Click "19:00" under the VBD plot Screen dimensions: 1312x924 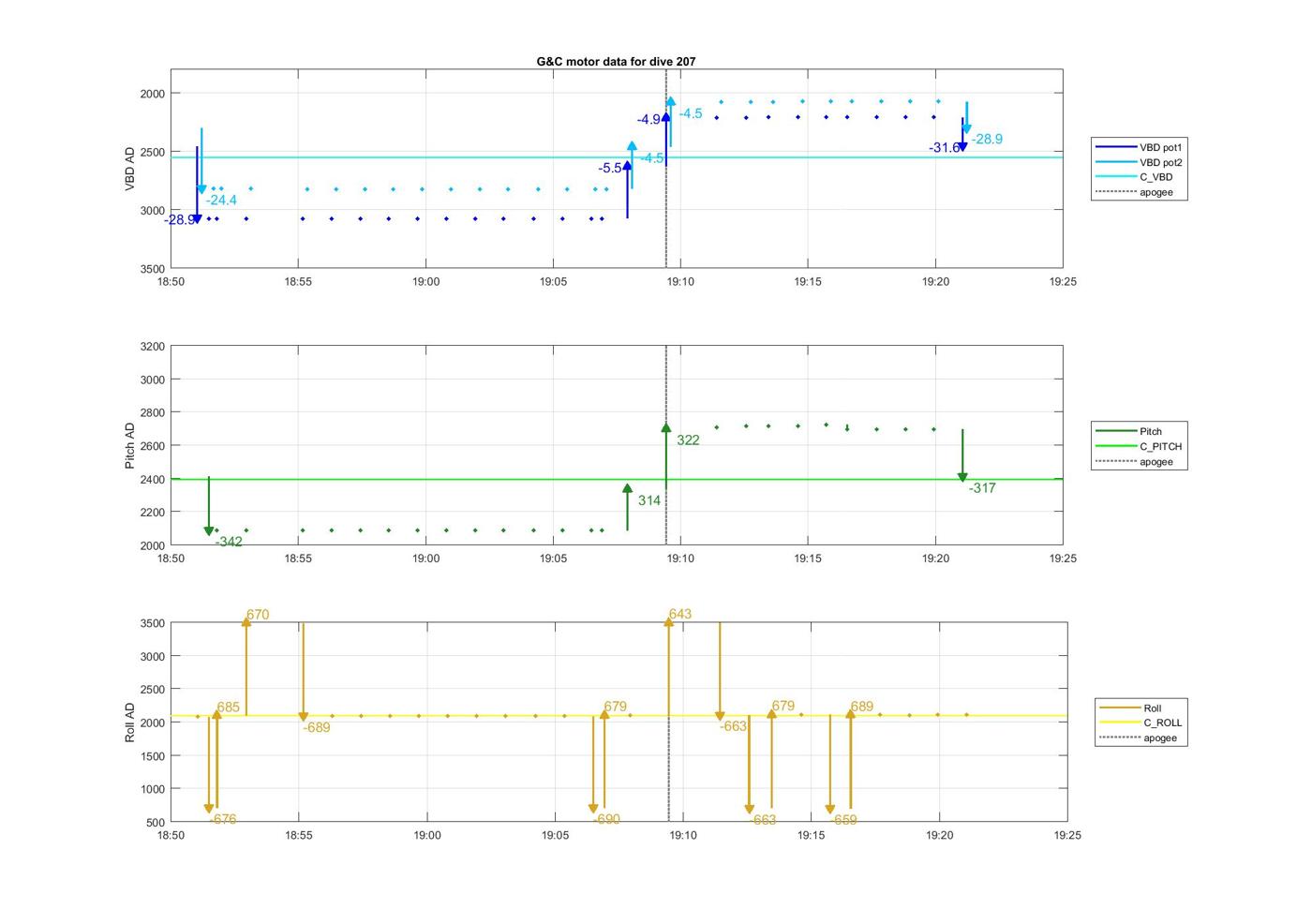(x=425, y=281)
